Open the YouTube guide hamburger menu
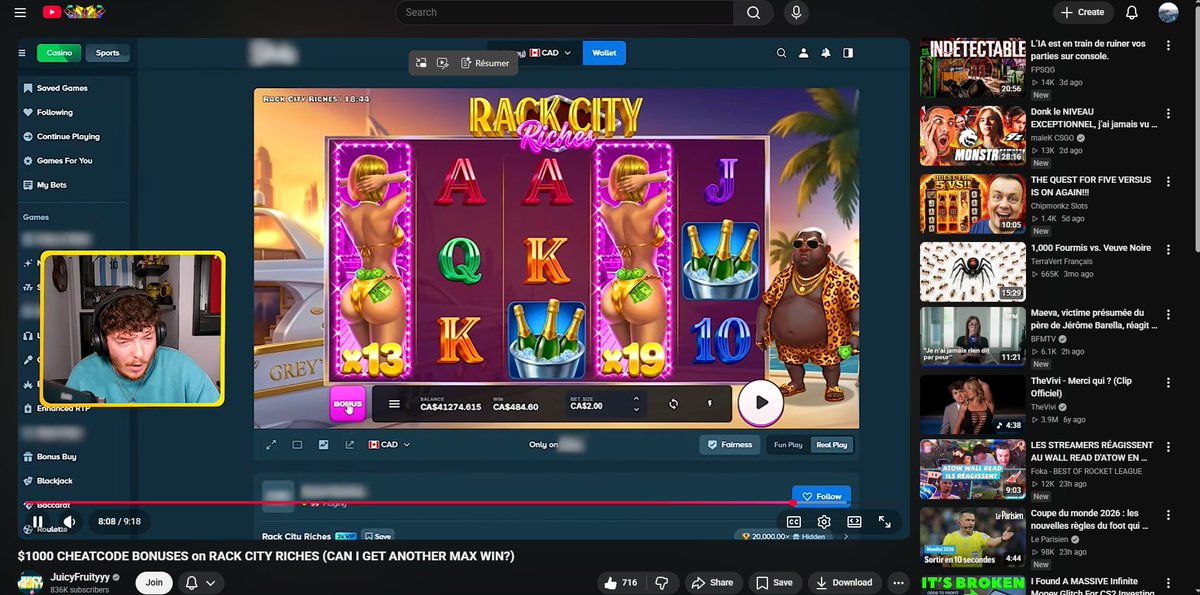 click(x=21, y=13)
